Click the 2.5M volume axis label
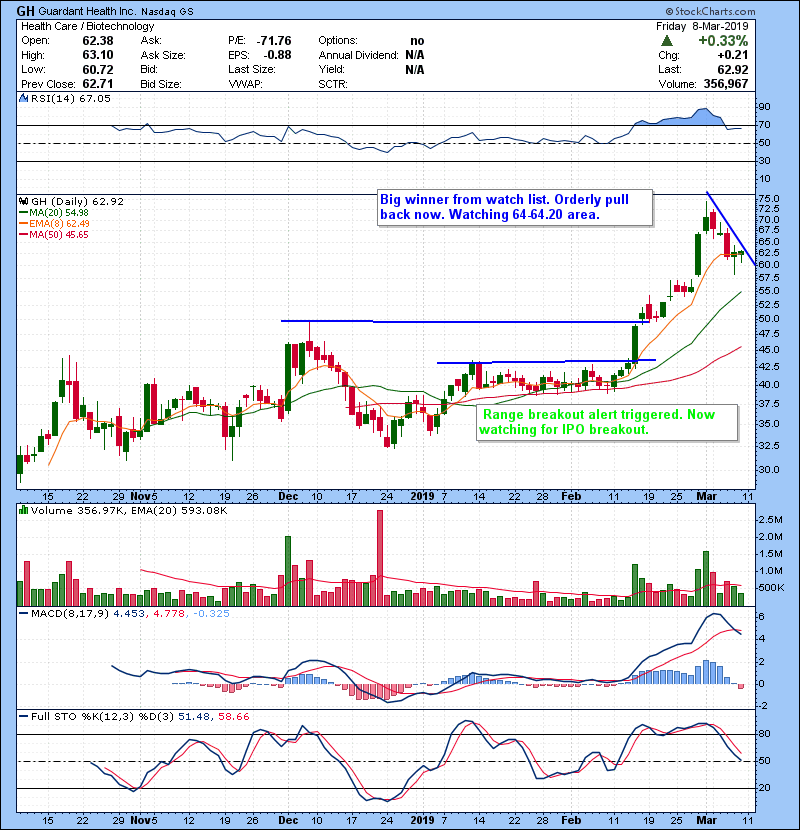800x830 pixels. (770, 520)
